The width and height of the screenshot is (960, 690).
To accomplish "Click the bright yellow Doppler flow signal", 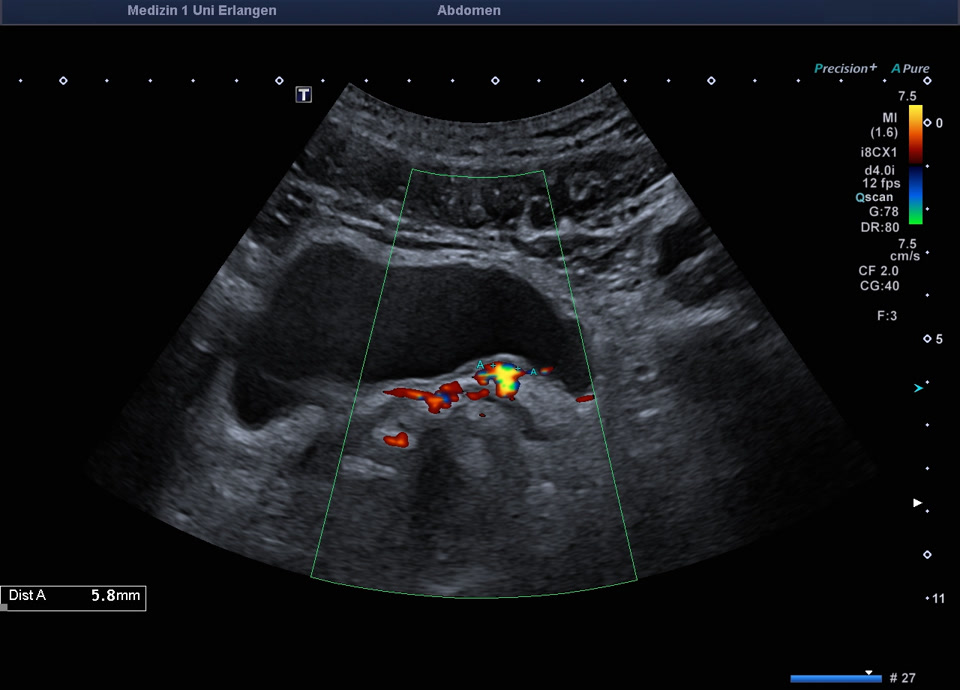I will 507,379.
